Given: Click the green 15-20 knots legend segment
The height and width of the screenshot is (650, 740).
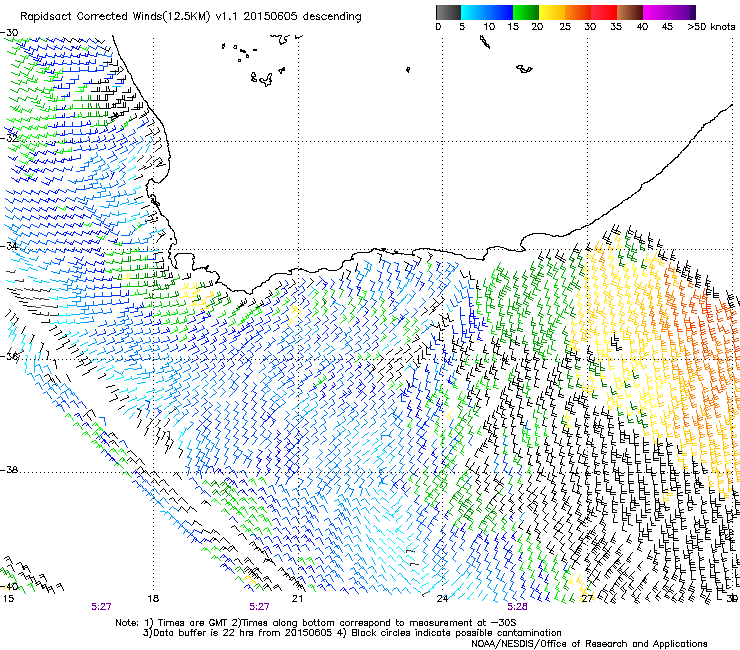Looking at the screenshot, I should click(526, 12).
